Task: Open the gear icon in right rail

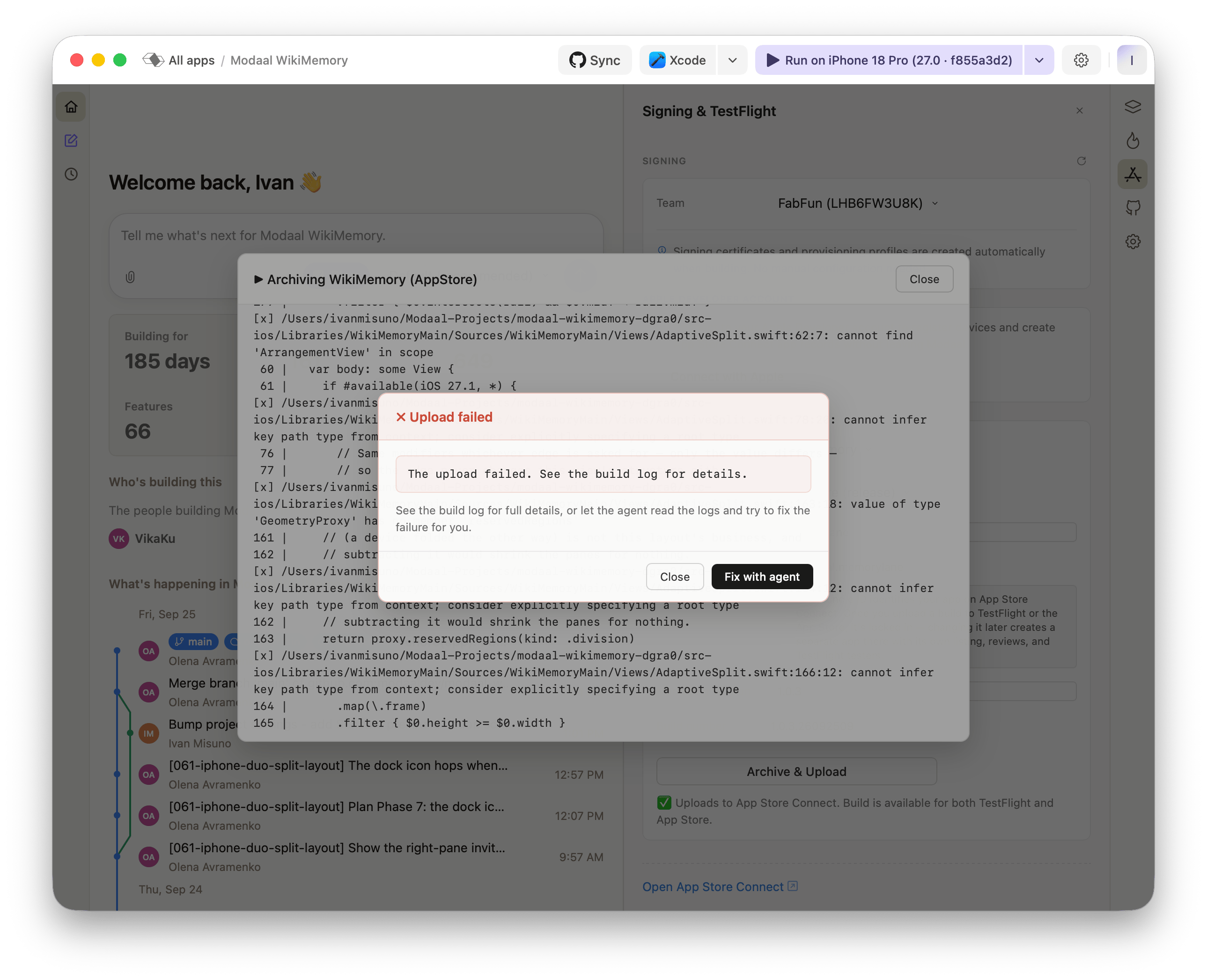Action: pyautogui.click(x=1133, y=242)
